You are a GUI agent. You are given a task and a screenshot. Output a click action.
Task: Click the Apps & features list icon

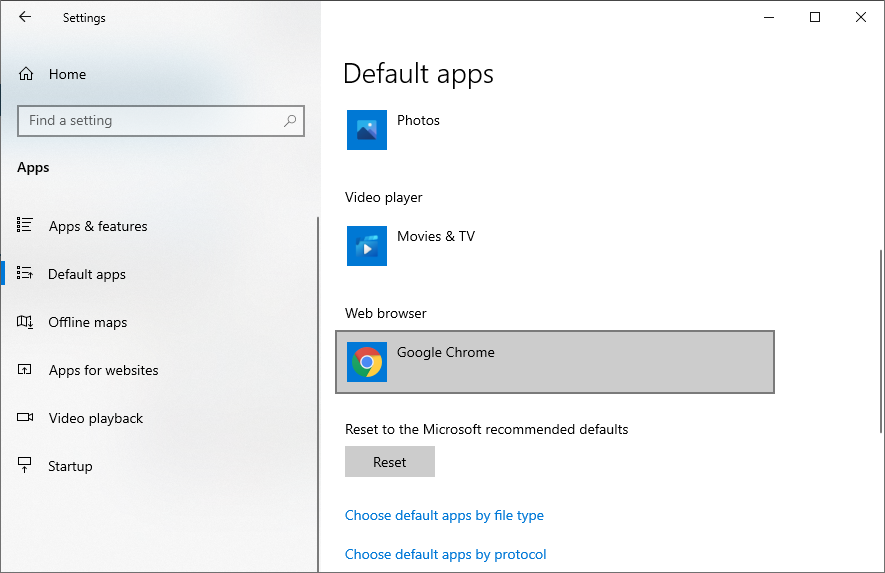click(25, 225)
